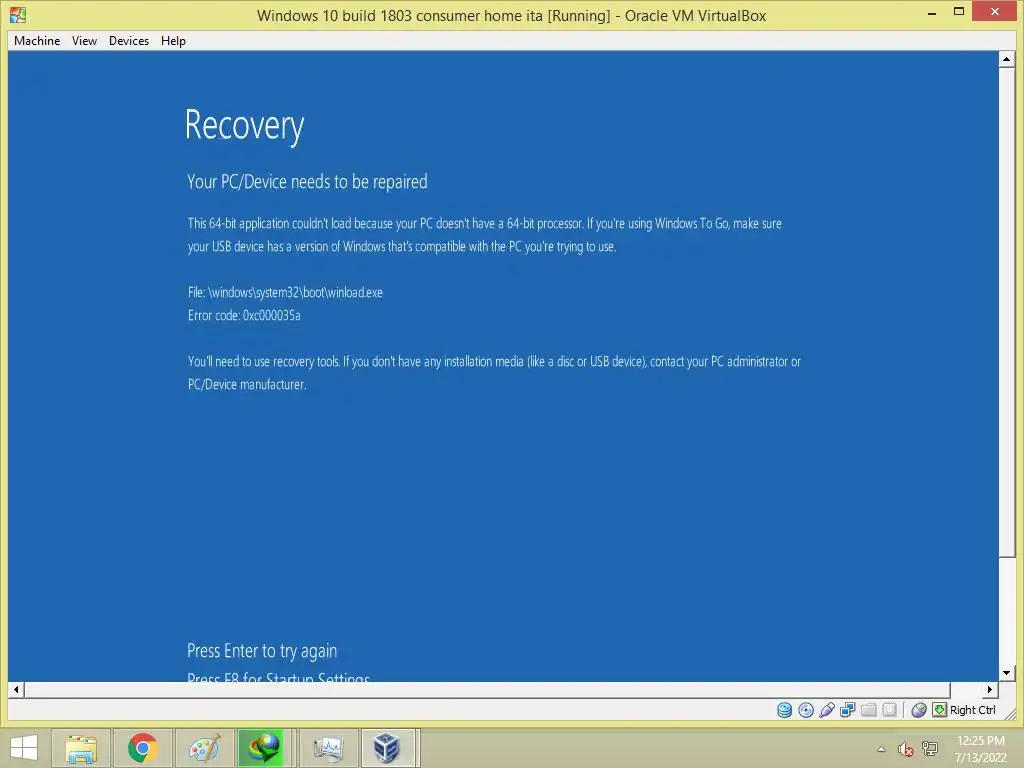
Task: Click the vertical scrollbar up arrow
Action: pos(1006,59)
